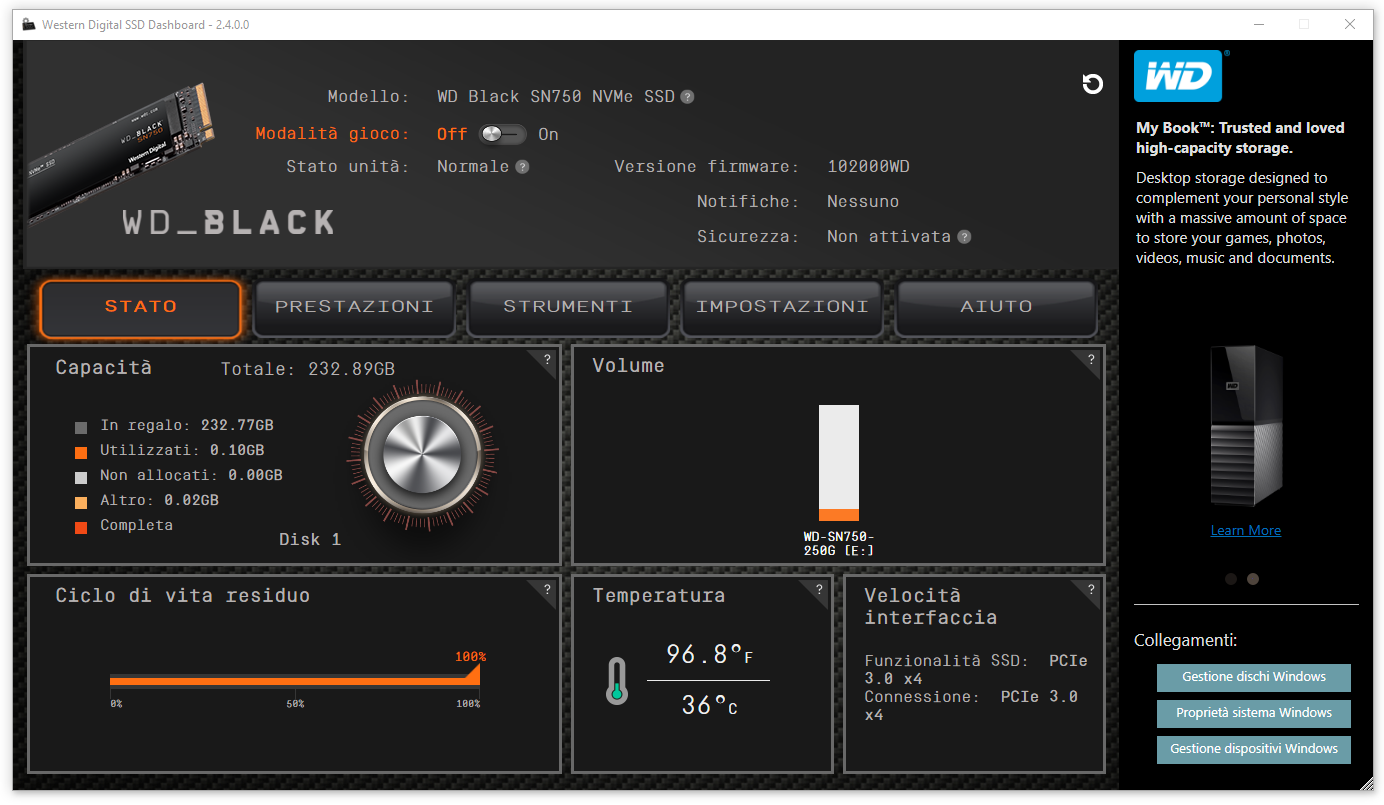Click the Disk 1 label
Viewport: 1384px width, 805px height.
coord(310,540)
